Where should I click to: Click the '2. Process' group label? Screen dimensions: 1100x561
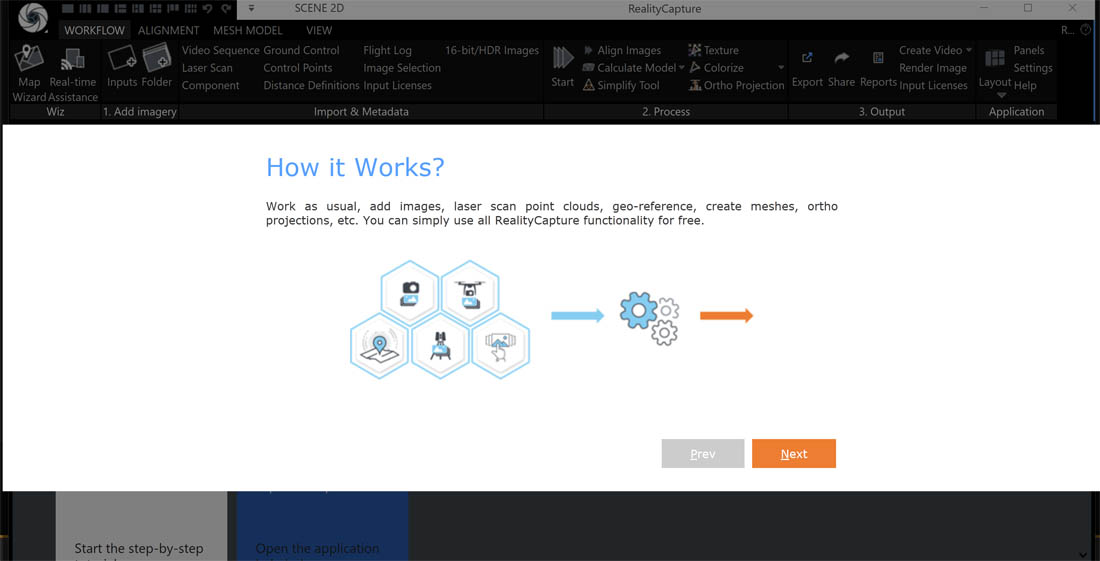click(x=666, y=111)
